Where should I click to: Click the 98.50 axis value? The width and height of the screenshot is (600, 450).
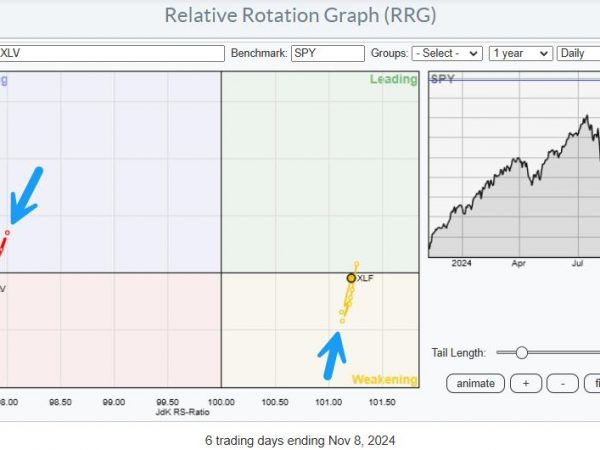(x=60, y=402)
